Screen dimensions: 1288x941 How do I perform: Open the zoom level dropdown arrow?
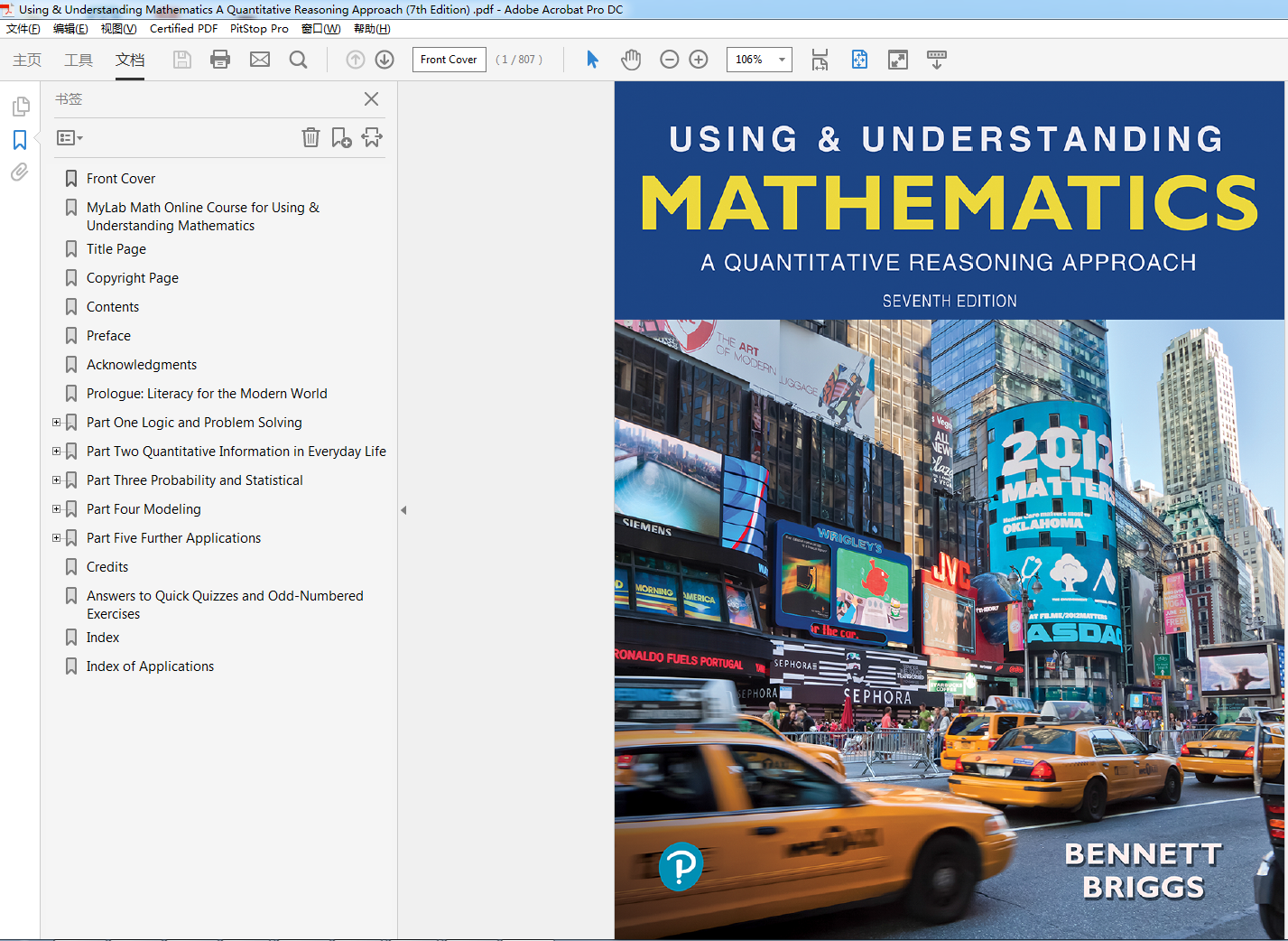point(782,60)
